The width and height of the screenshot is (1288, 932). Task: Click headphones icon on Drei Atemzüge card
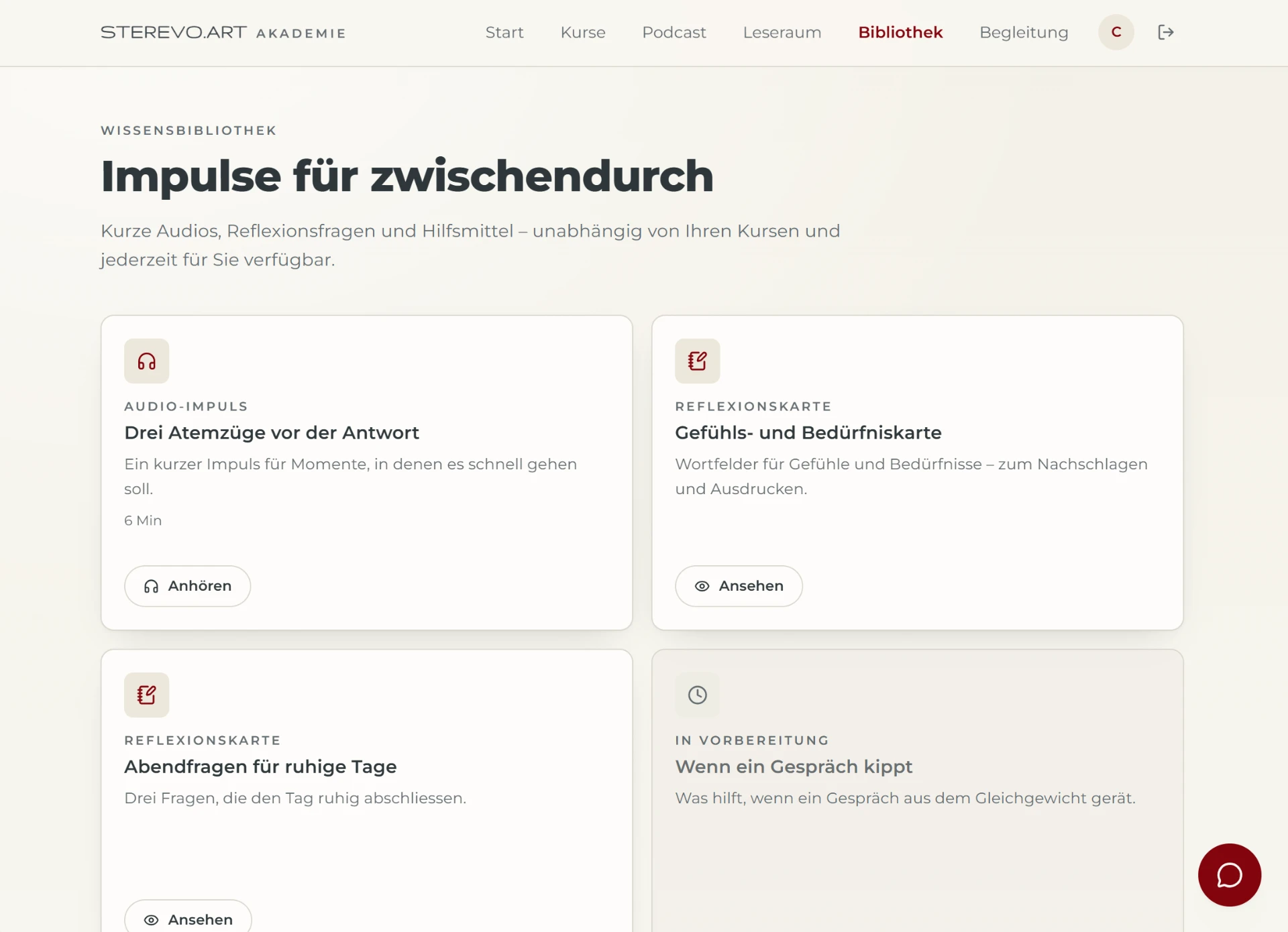147,361
